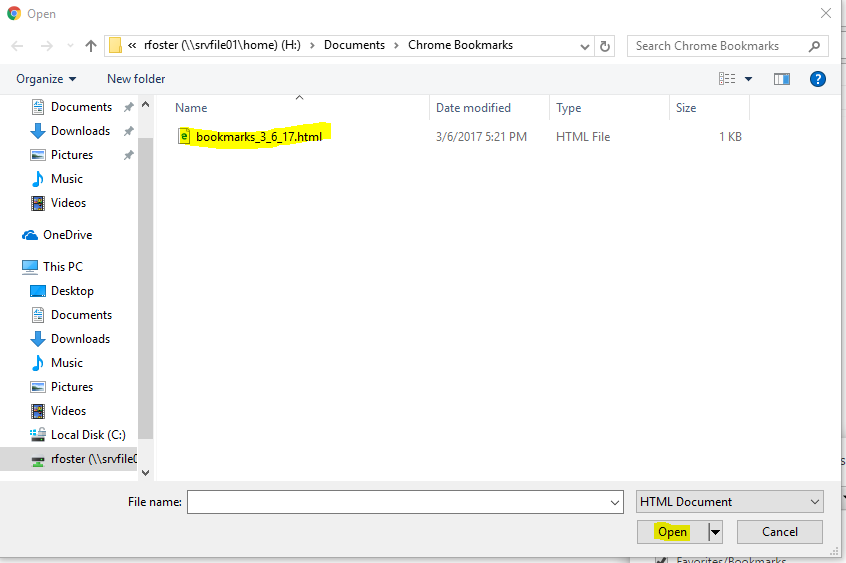This screenshot has width=846, height=563.
Task: Select This PC in the navigation pane
Action: tap(53, 267)
